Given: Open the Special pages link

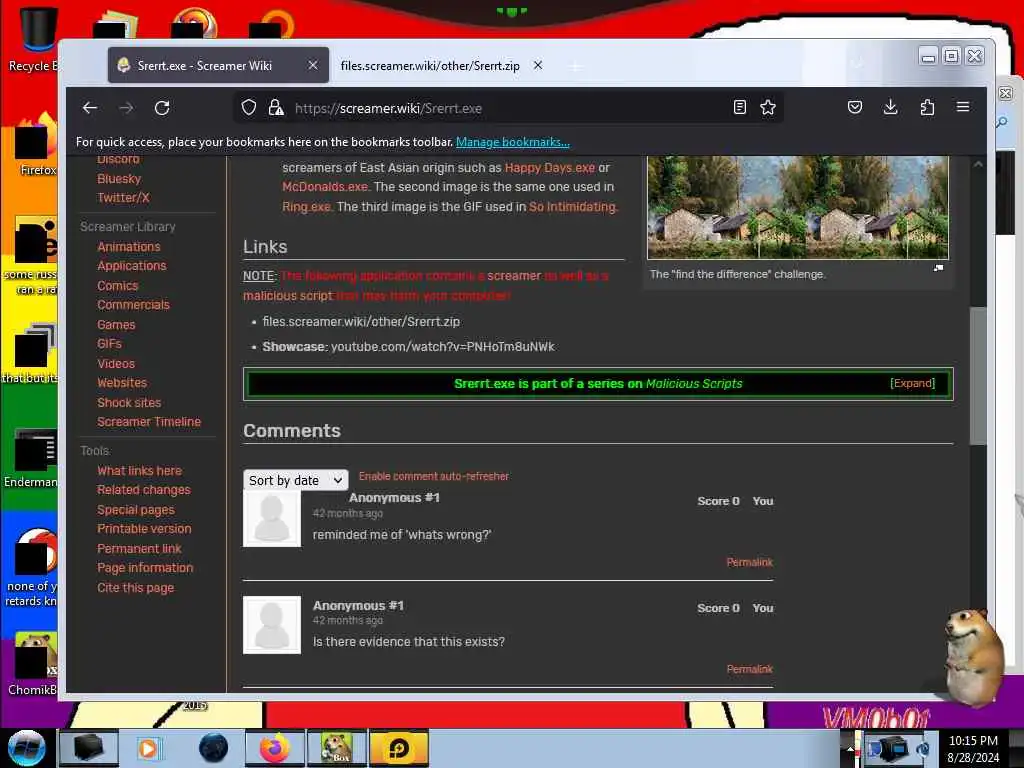Looking at the screenshot, I should tap(136, 510).
